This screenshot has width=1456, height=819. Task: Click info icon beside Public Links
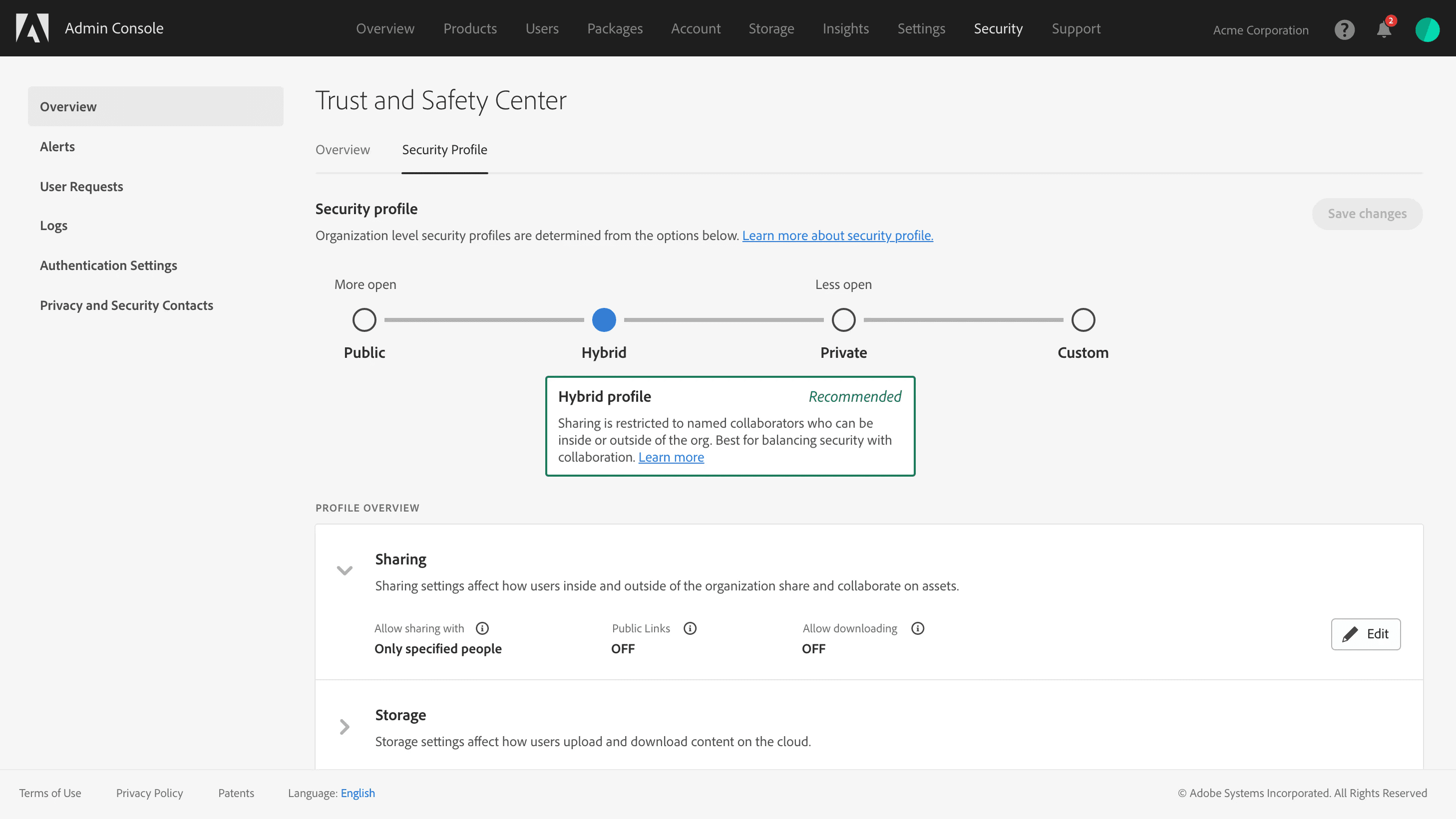click(x=690, y=628)
